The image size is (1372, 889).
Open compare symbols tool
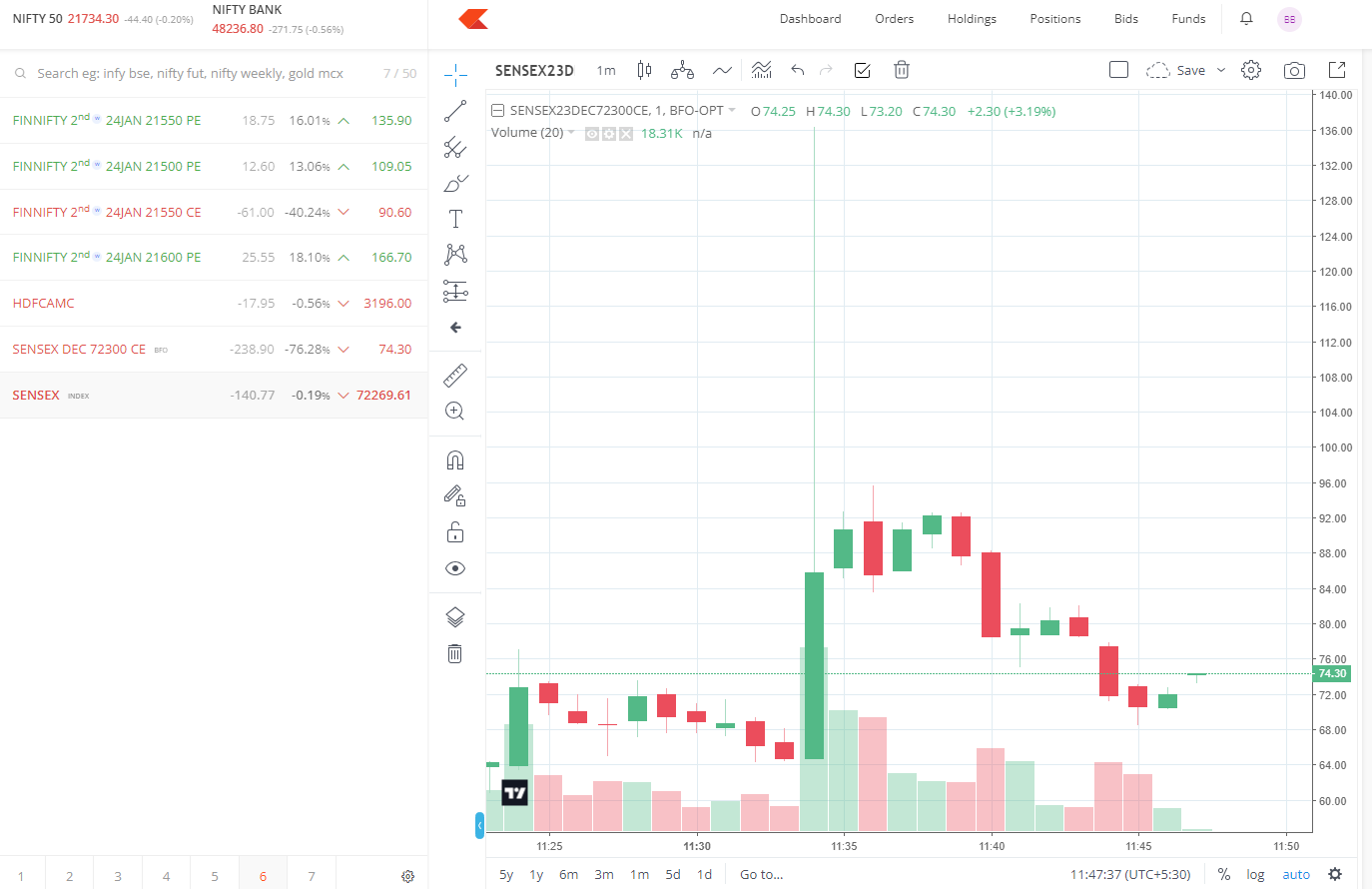tap(682, 70)
